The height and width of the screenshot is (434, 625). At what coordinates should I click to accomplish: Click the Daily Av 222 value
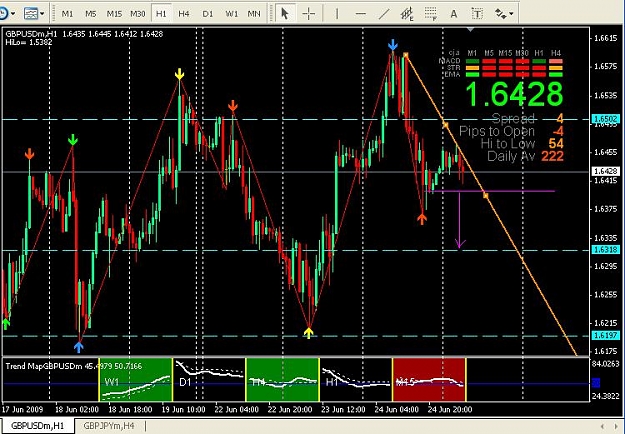552,156
